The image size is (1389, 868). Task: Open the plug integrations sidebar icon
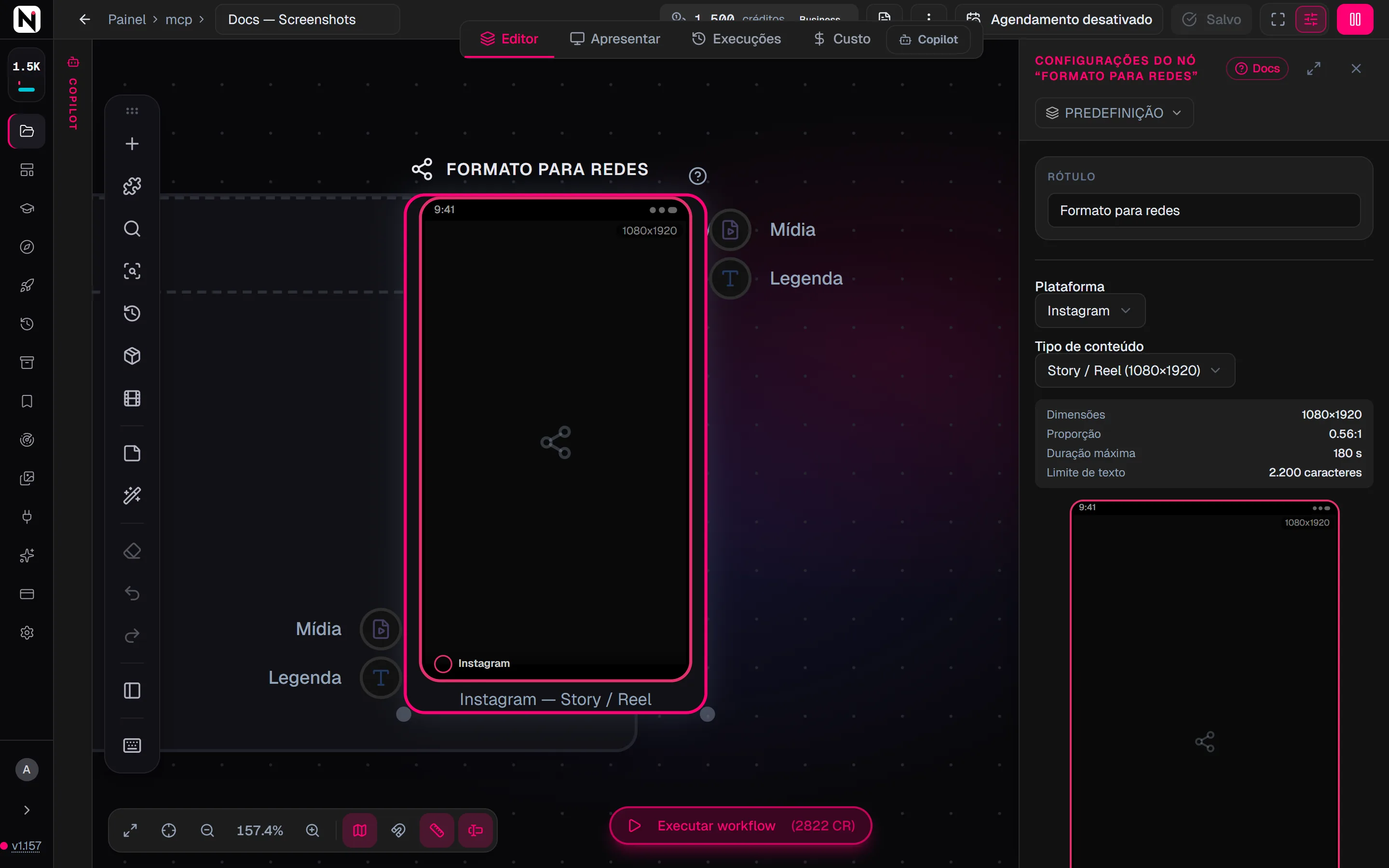(x=27, y=516)
